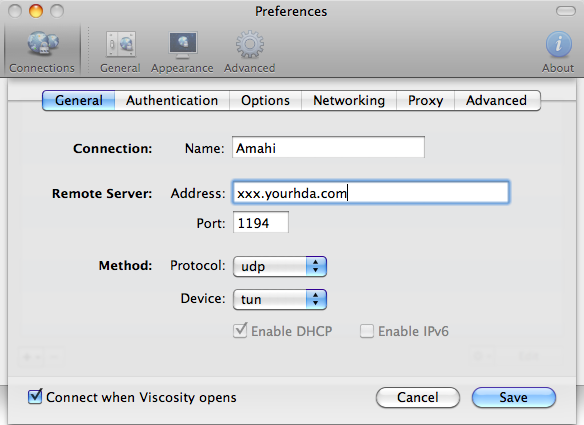Toggle Connect when Viscosity opens checkbox
The width and height of the screenshot is (584, 425).
pos(35,396)
